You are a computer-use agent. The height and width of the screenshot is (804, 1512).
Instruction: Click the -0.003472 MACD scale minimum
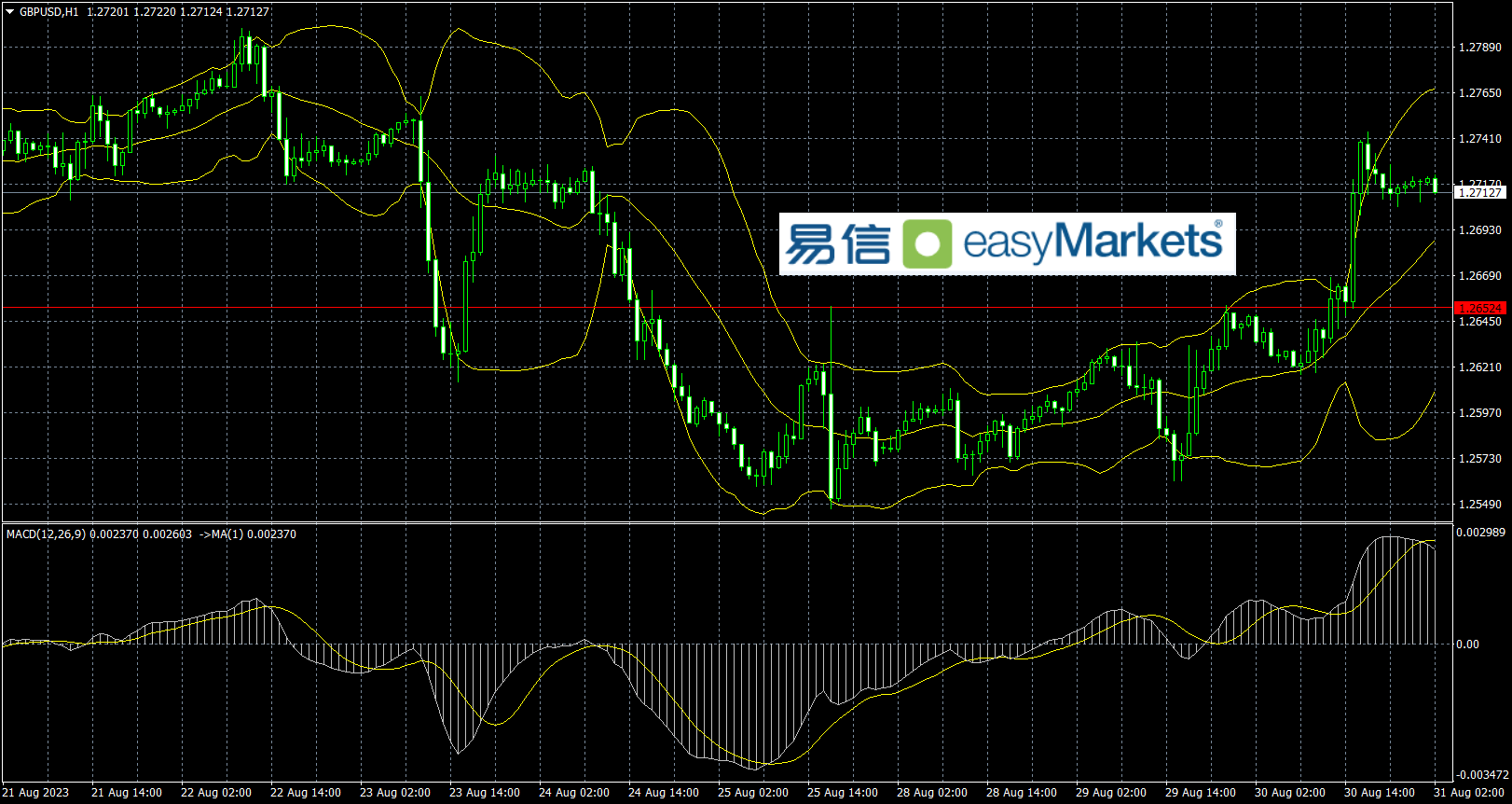1482,774
